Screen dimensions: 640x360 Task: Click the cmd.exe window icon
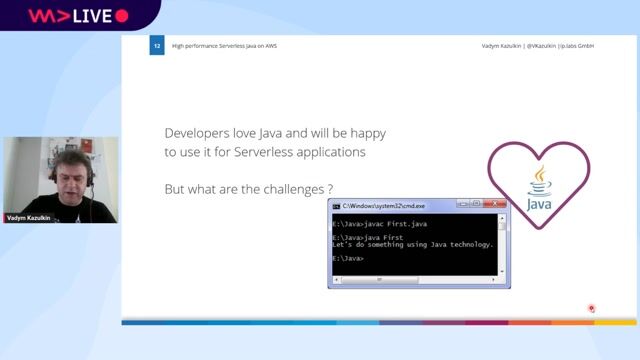(336, 207)
